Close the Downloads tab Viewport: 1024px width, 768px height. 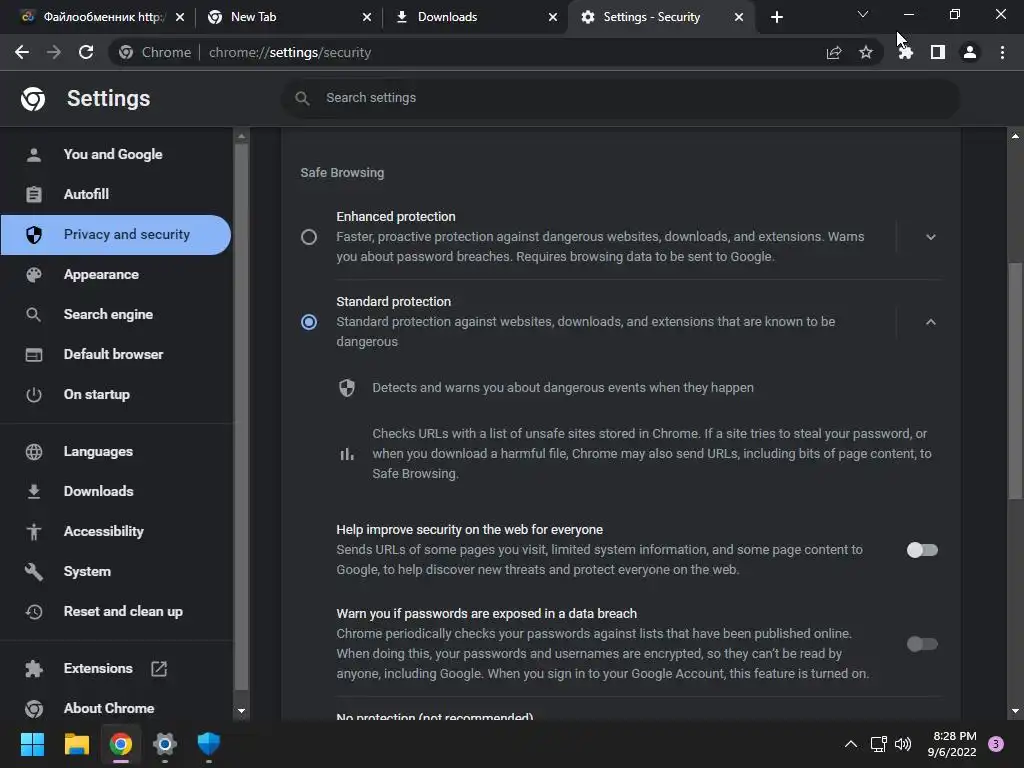(x=553, y=17)
